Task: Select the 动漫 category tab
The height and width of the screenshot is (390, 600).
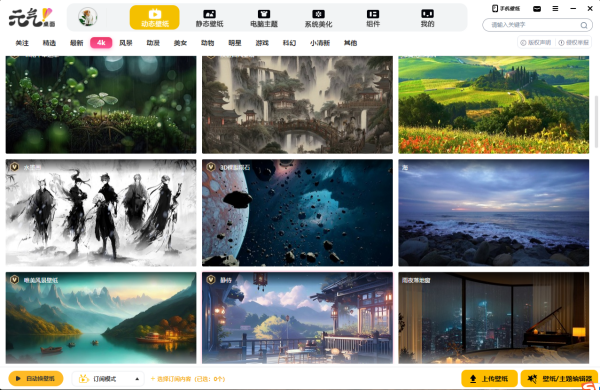Action: point(153,43)
